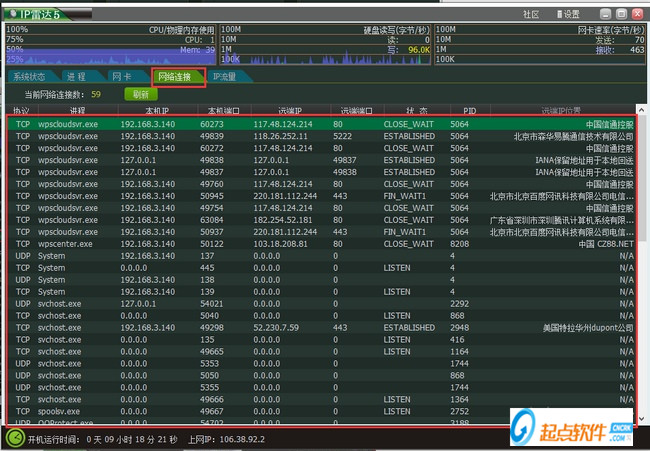Click the 美国特拉华州dupont公司 location cell
650x451 pixels.
[x=588, y=328]
